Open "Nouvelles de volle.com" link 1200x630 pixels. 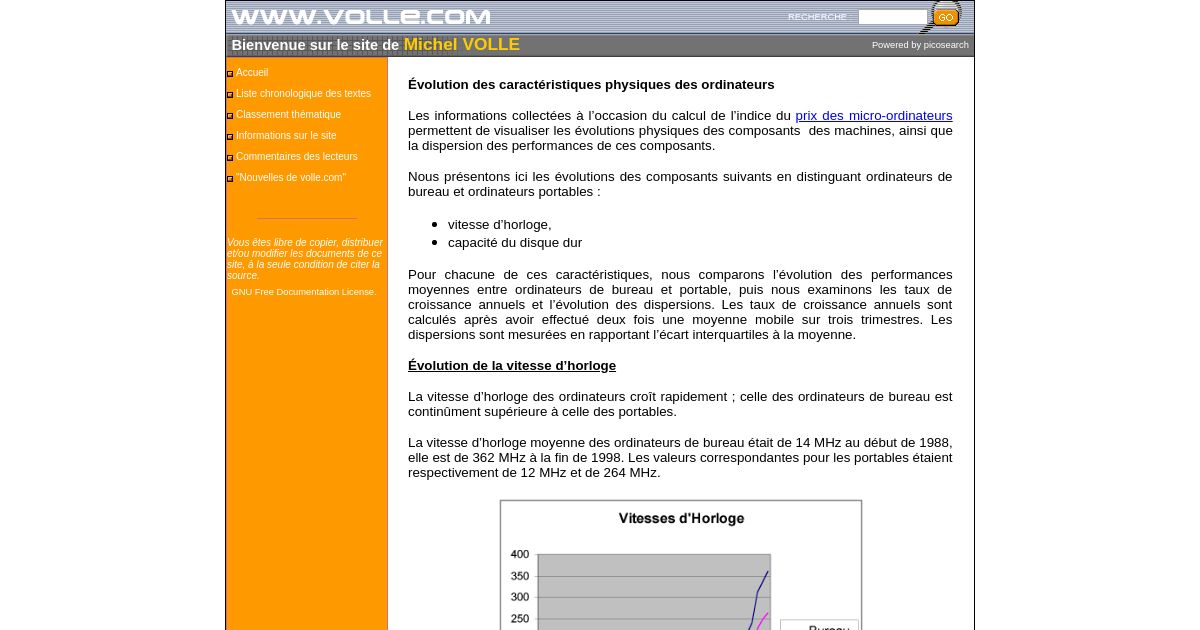tap(290, 178)
